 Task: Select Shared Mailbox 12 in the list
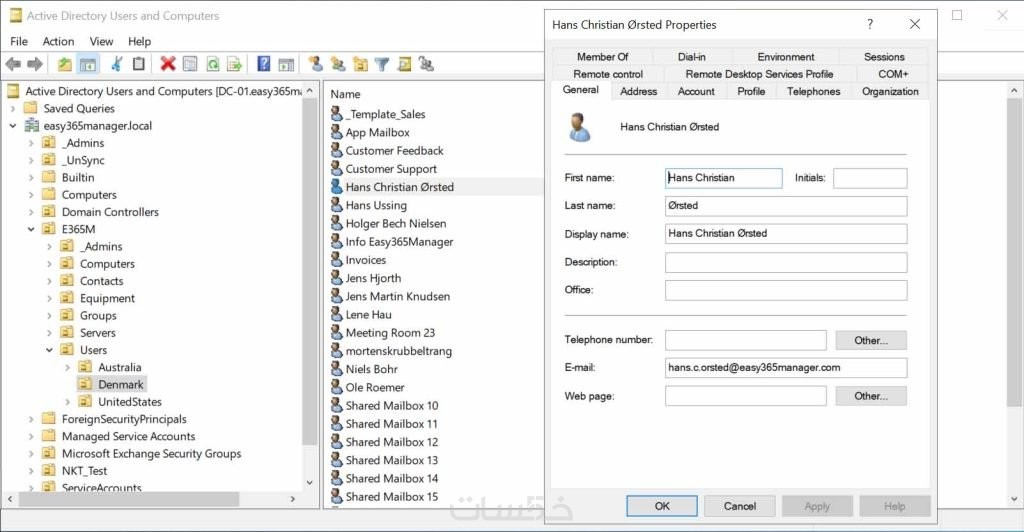[x=391, y=442]
